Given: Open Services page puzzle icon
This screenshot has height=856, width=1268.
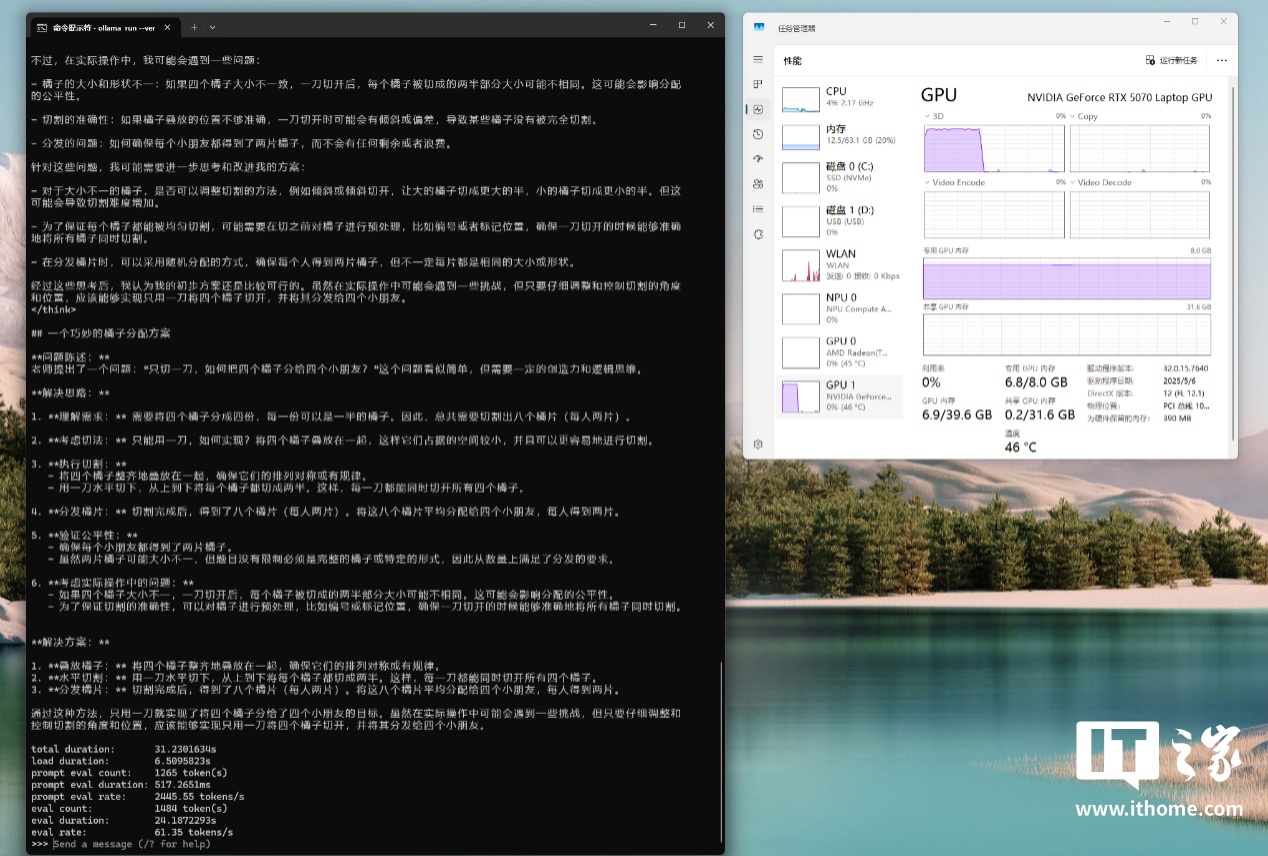Looking at the screenshot, I should click(758, 234).
